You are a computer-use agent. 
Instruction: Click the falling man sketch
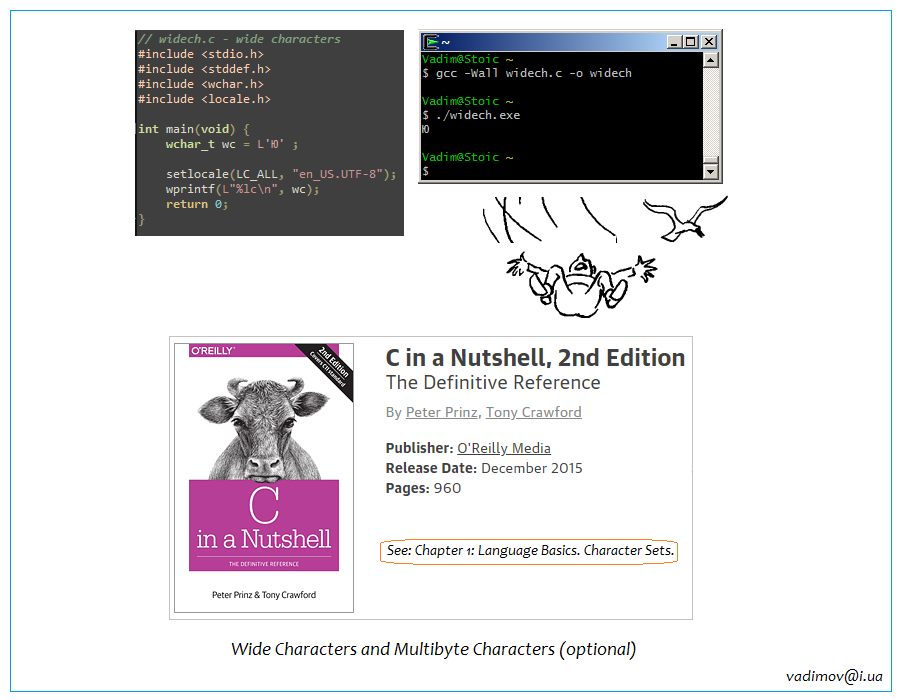tap(581, 284)
